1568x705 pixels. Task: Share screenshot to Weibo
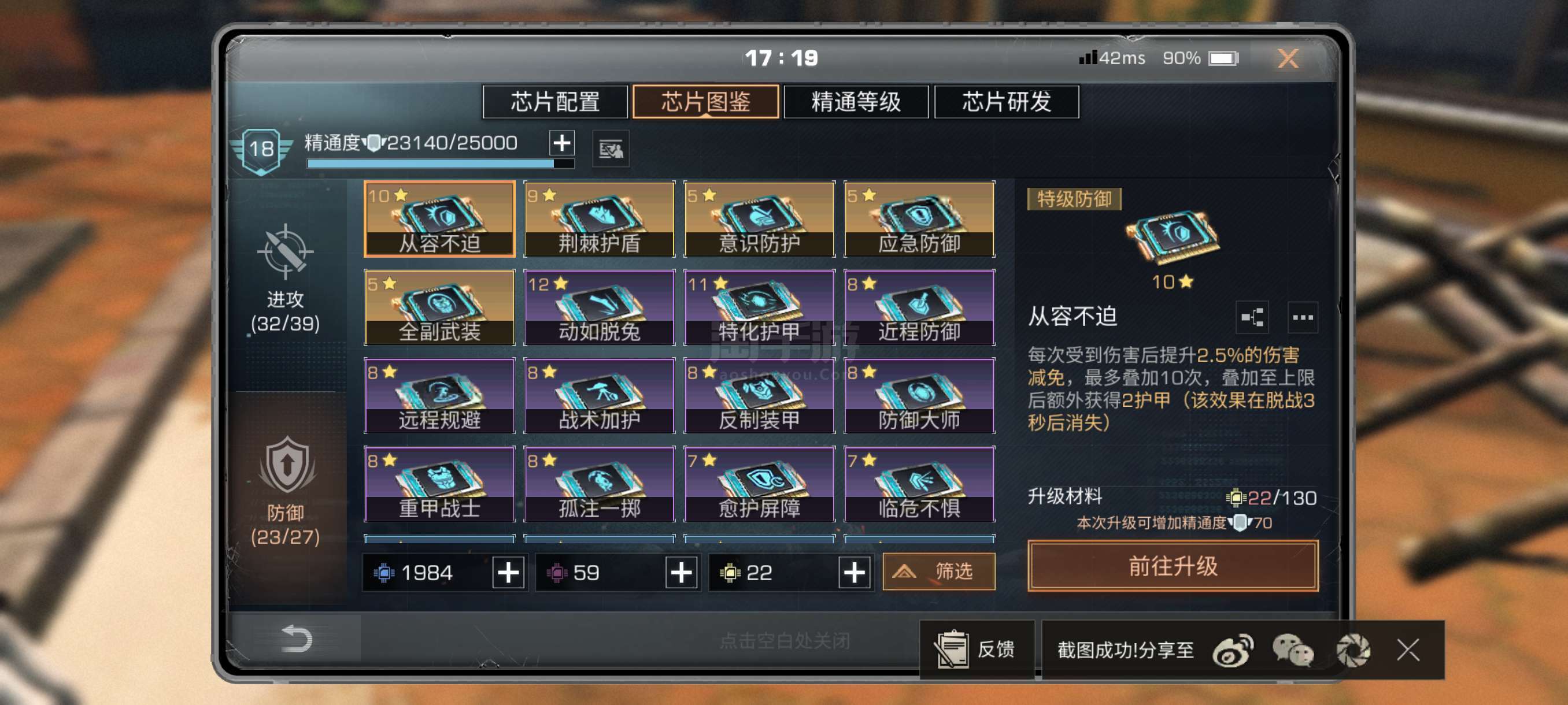(1233, 650)
